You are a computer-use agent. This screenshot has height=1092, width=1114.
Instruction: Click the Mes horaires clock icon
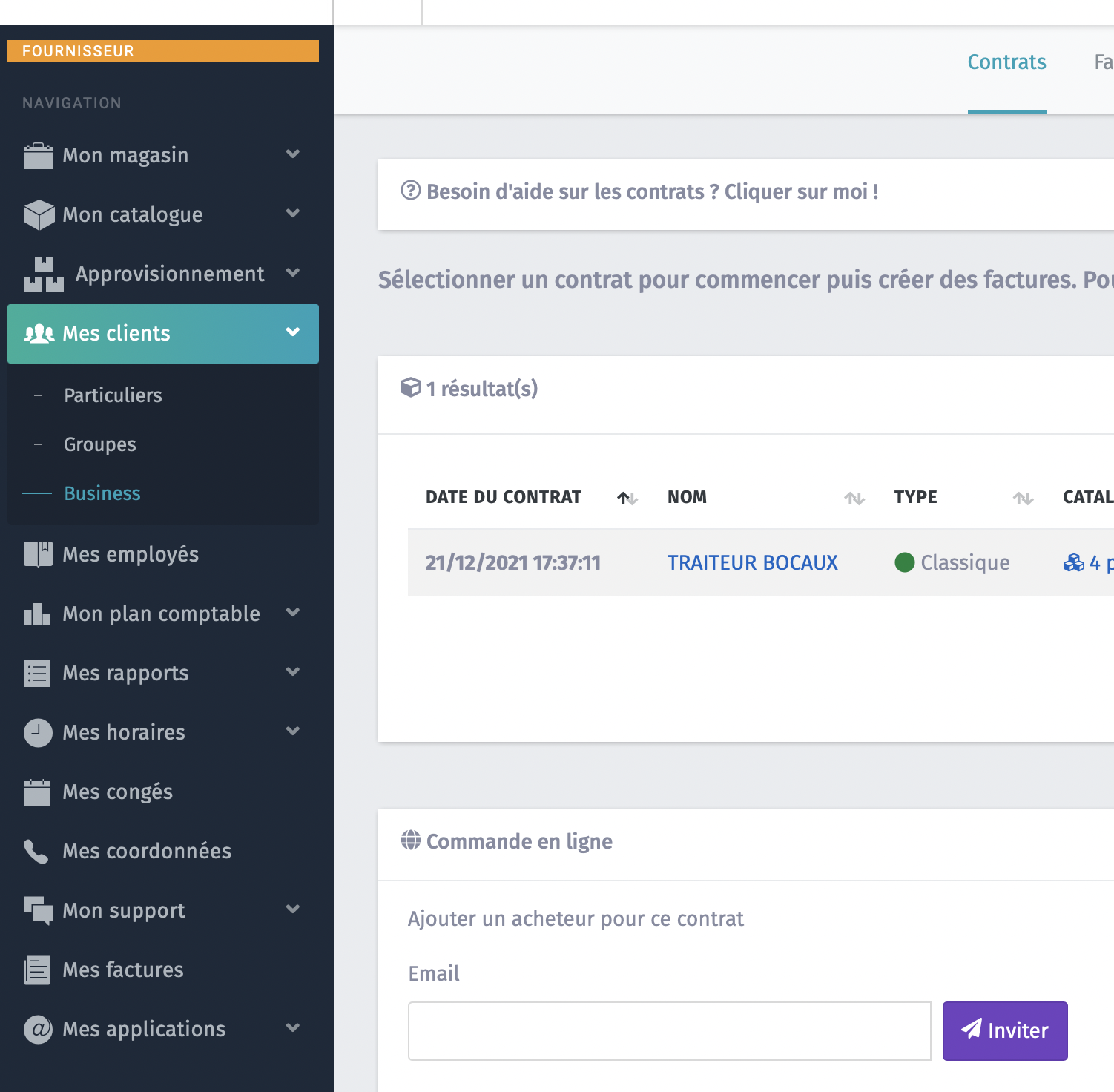38,732
